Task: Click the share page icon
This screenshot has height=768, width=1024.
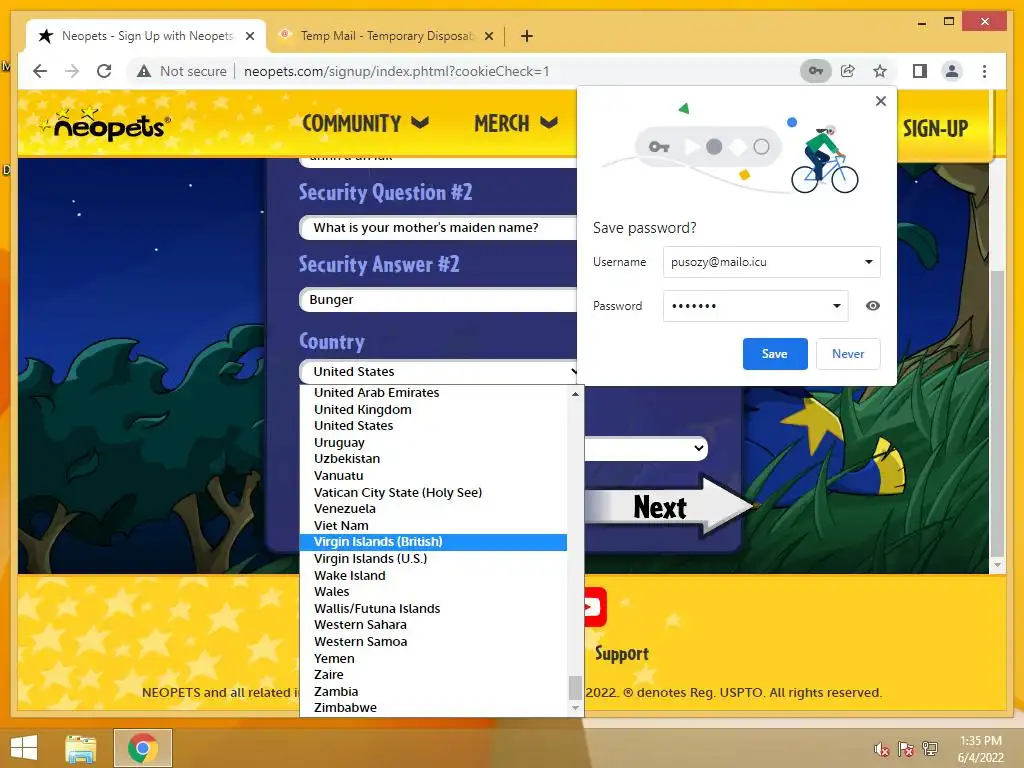Action: (x=848, y=71)
